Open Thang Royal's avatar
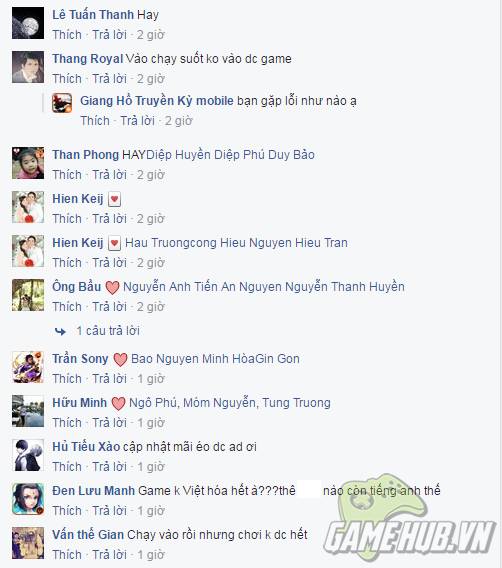The height and width of the screenshot is (568, 502). pos(28,67)
